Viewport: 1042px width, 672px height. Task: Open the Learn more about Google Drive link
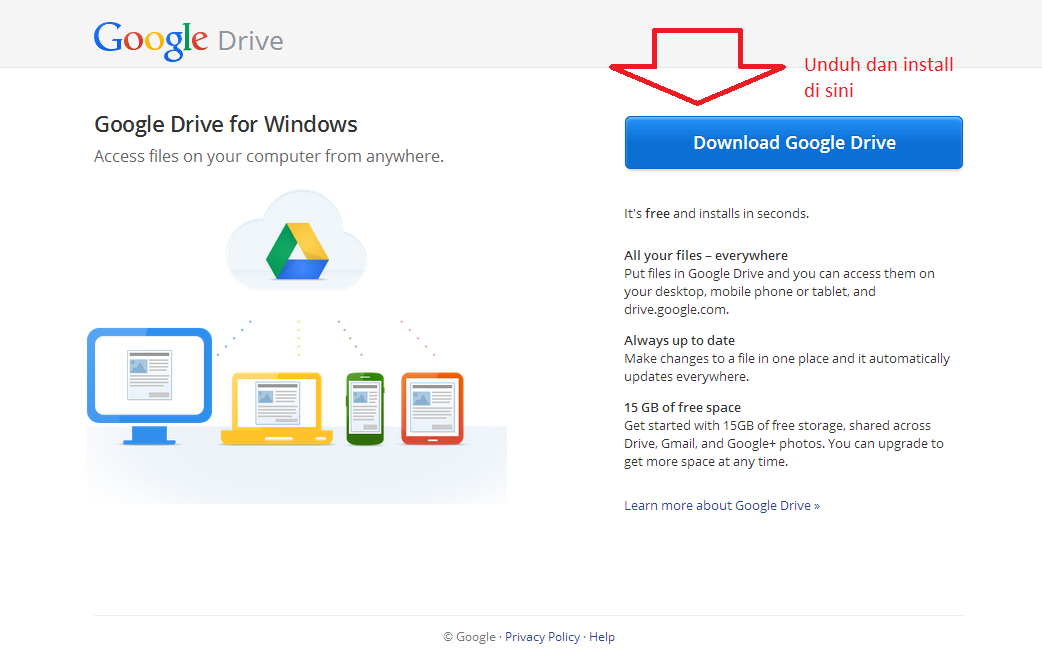tap(721, 505)
